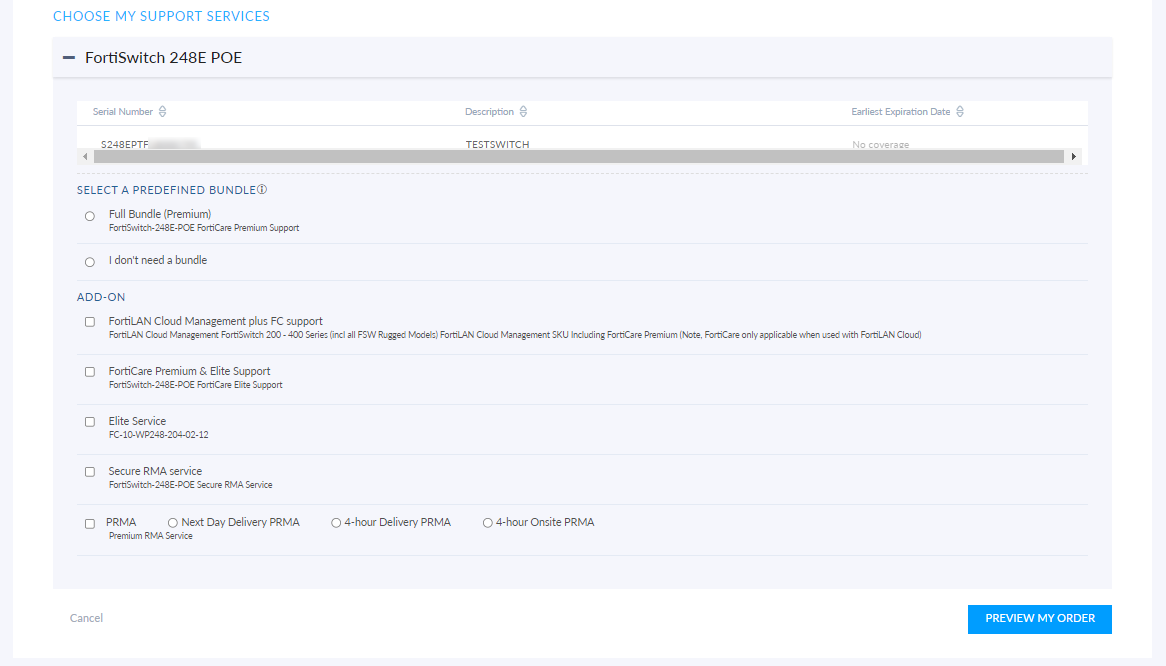
Task: Check the Secure RMA service option
Action: point(89,471)
